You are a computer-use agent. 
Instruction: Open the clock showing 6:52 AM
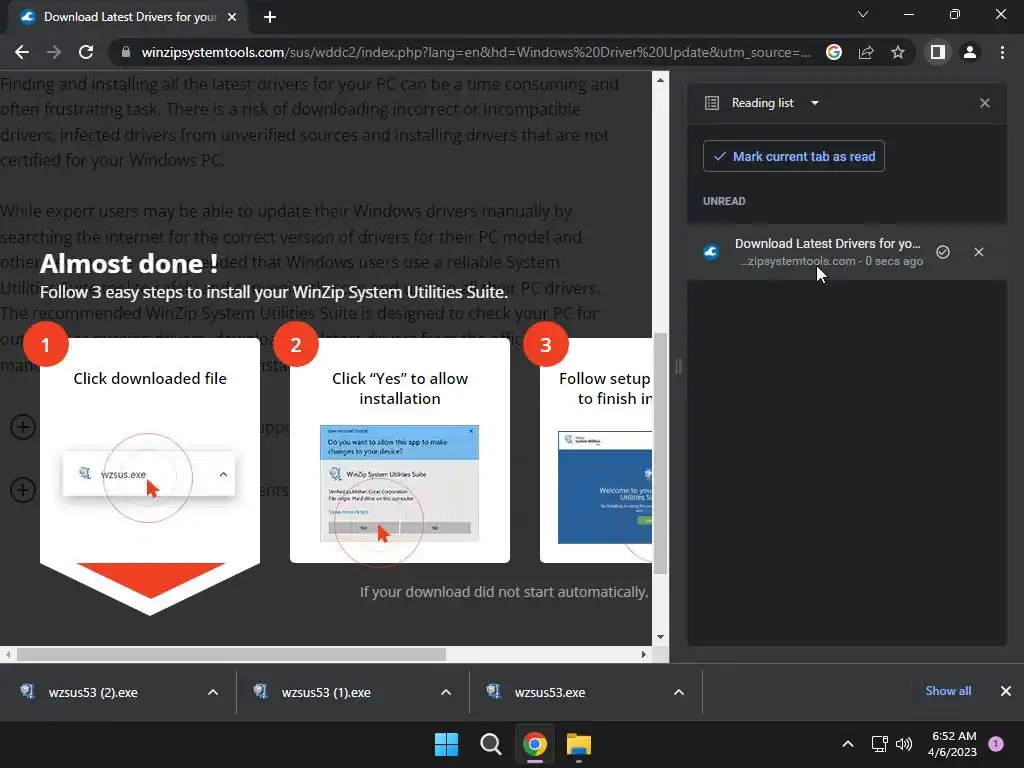click(x=952, y=744)
